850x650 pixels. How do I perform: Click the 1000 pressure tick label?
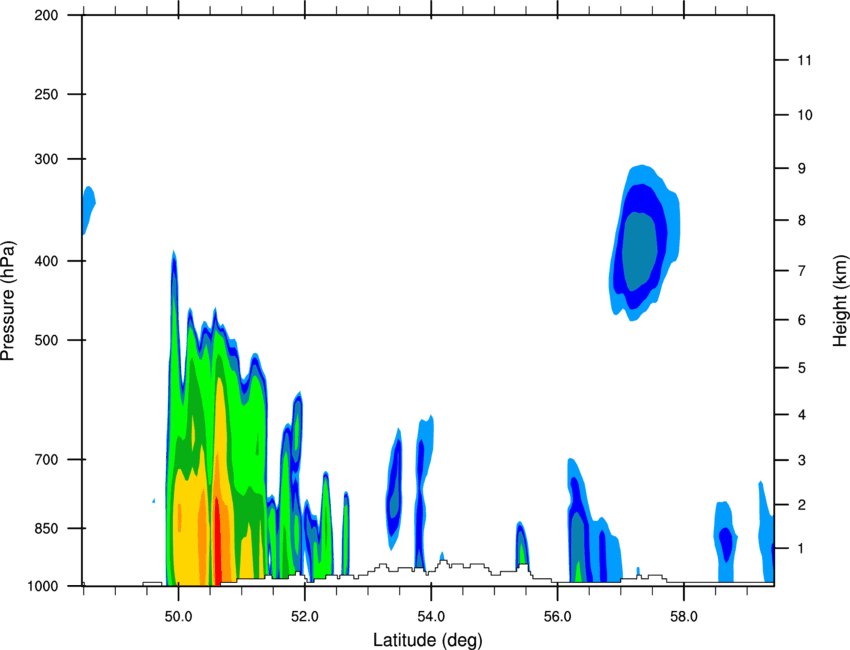pyautogui.click(x=42, y=586)
